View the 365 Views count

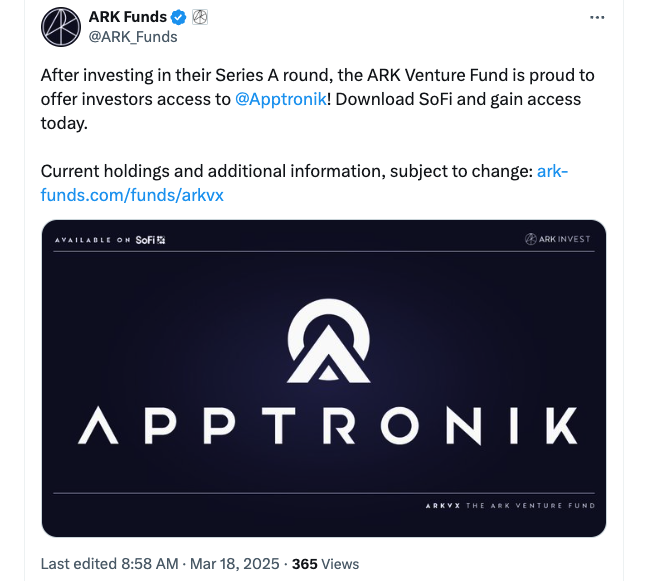pyautogui.click(x=325, y=564)
